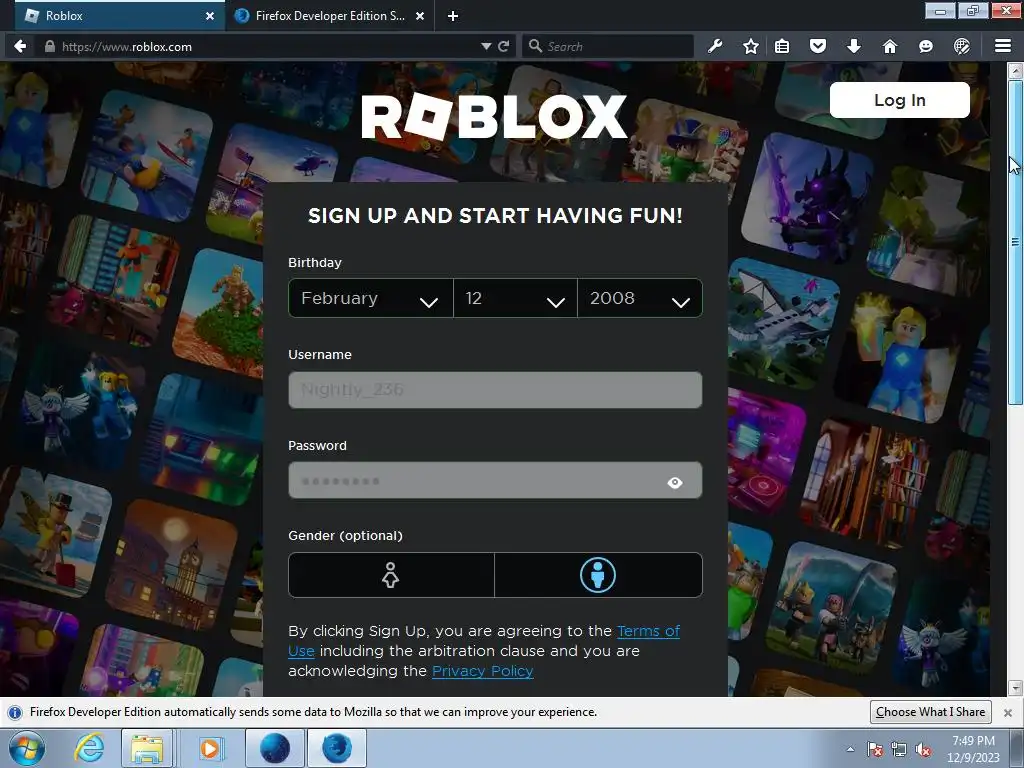Click the Password input field
The width and height of the screenshot is (1024, 768).
[x=495, y=481]
